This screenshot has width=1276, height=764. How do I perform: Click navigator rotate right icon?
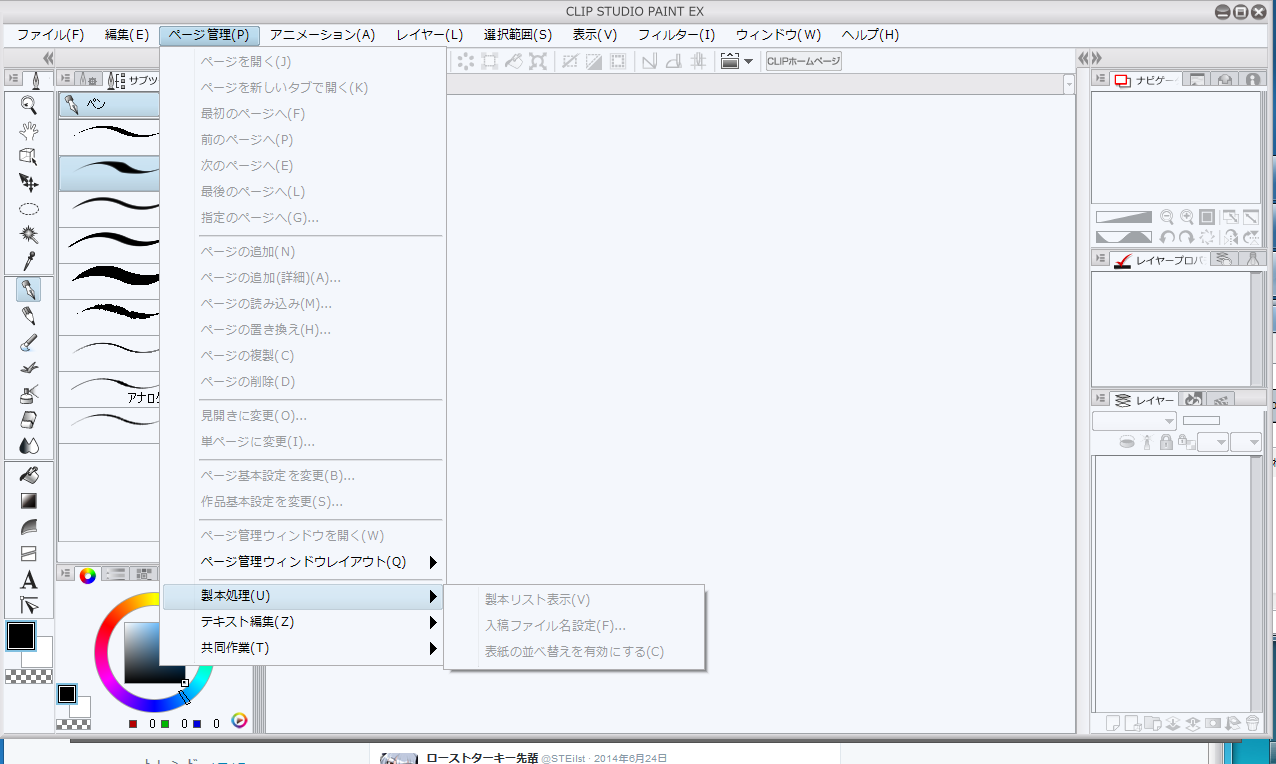click(1186, 237)
